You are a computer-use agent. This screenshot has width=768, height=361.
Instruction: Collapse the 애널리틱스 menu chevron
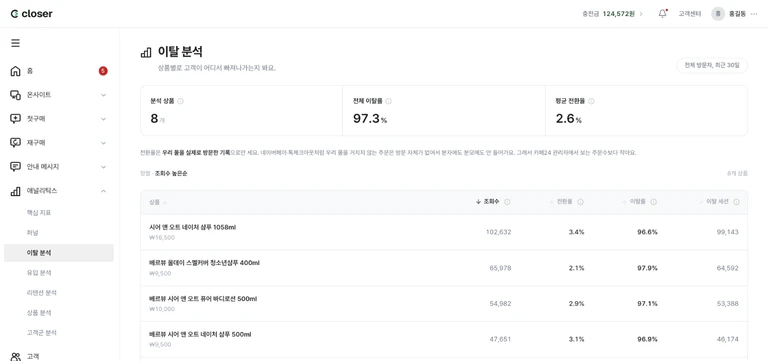click(x=103, y=191)
